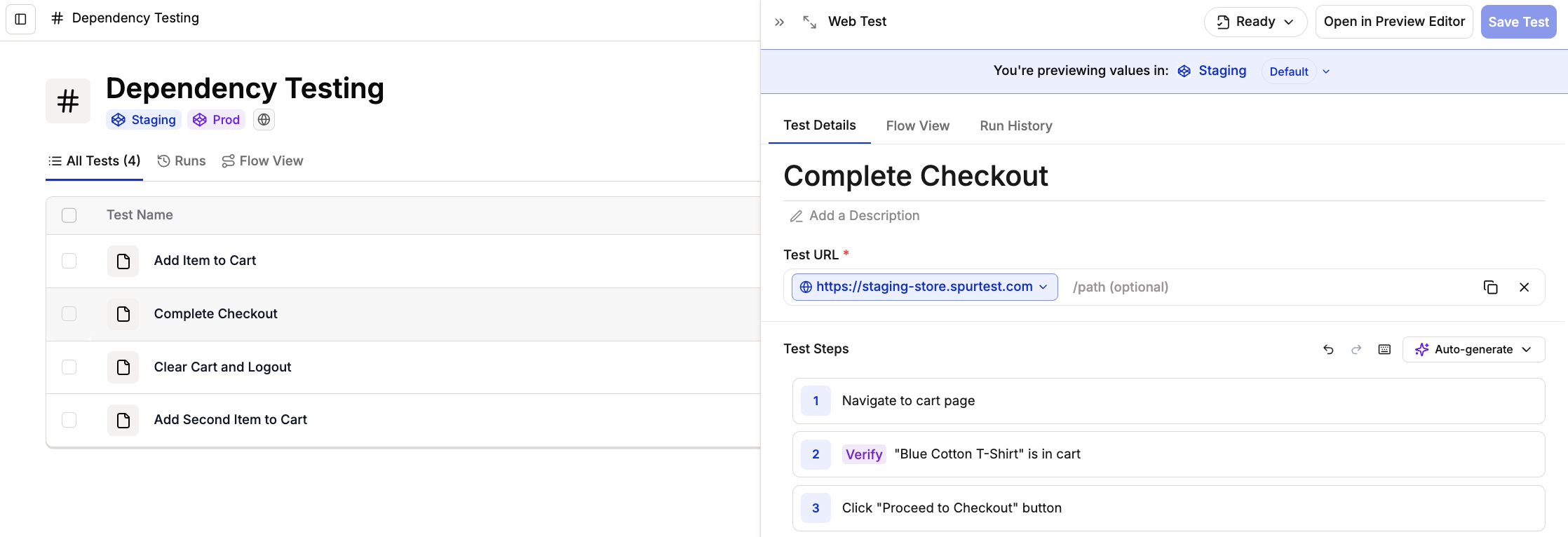This screenshot has height=537, width=1568.
Task: Click the Verify tag in step 2
Action: tap(864, 454)
